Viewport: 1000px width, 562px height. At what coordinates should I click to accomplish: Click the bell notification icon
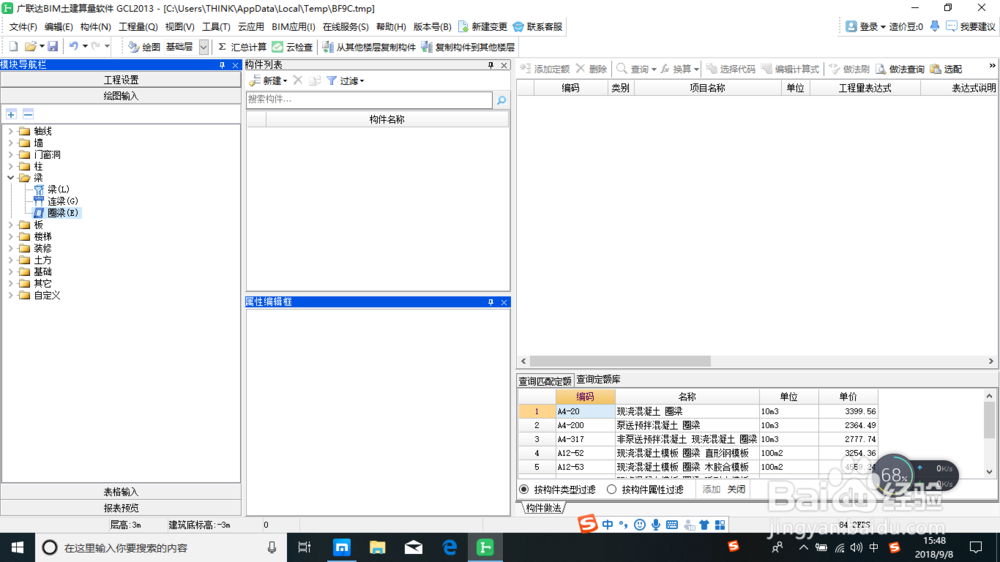pos(934,26)
